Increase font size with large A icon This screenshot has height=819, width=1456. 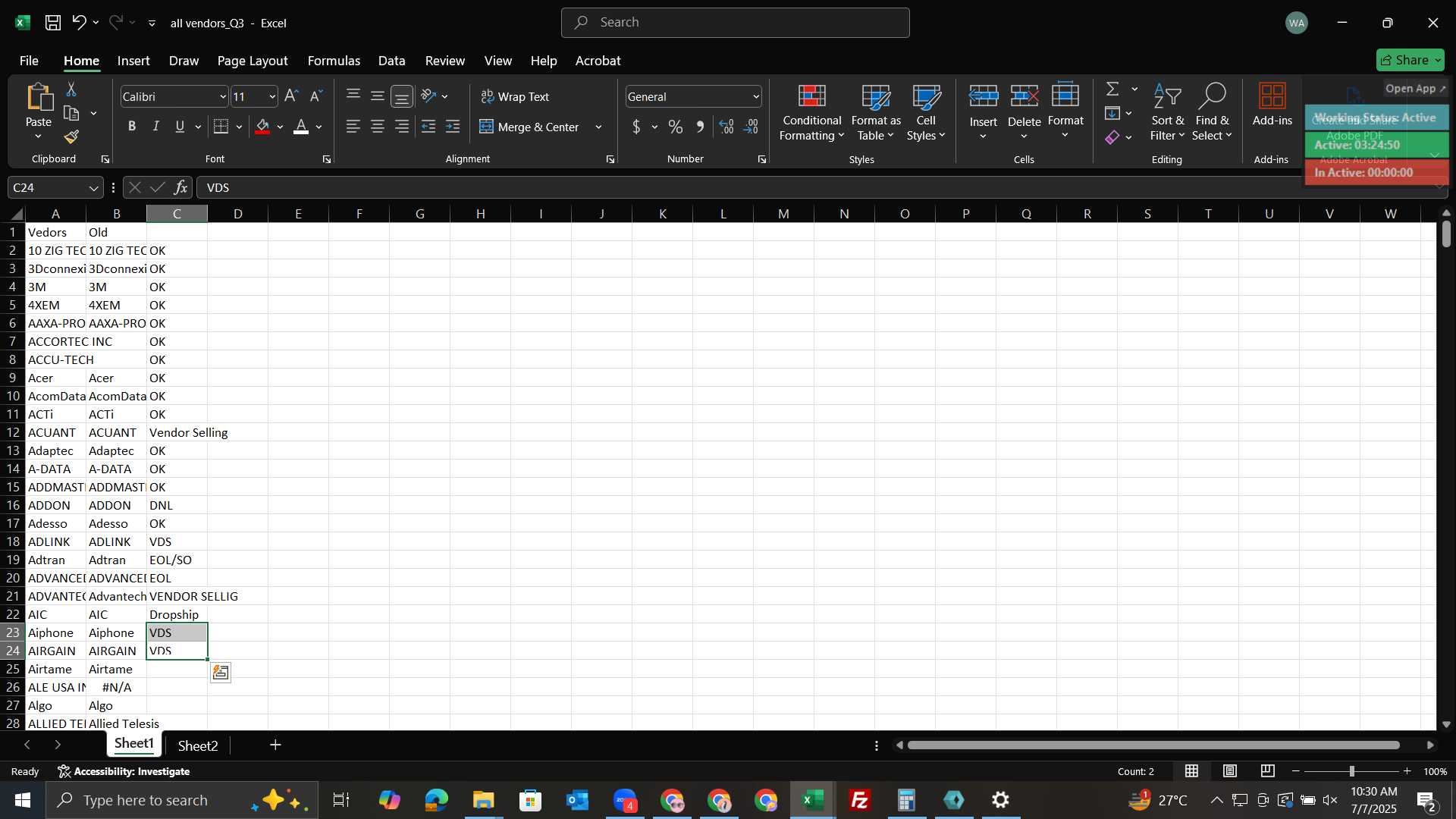[x=291, y=96]
